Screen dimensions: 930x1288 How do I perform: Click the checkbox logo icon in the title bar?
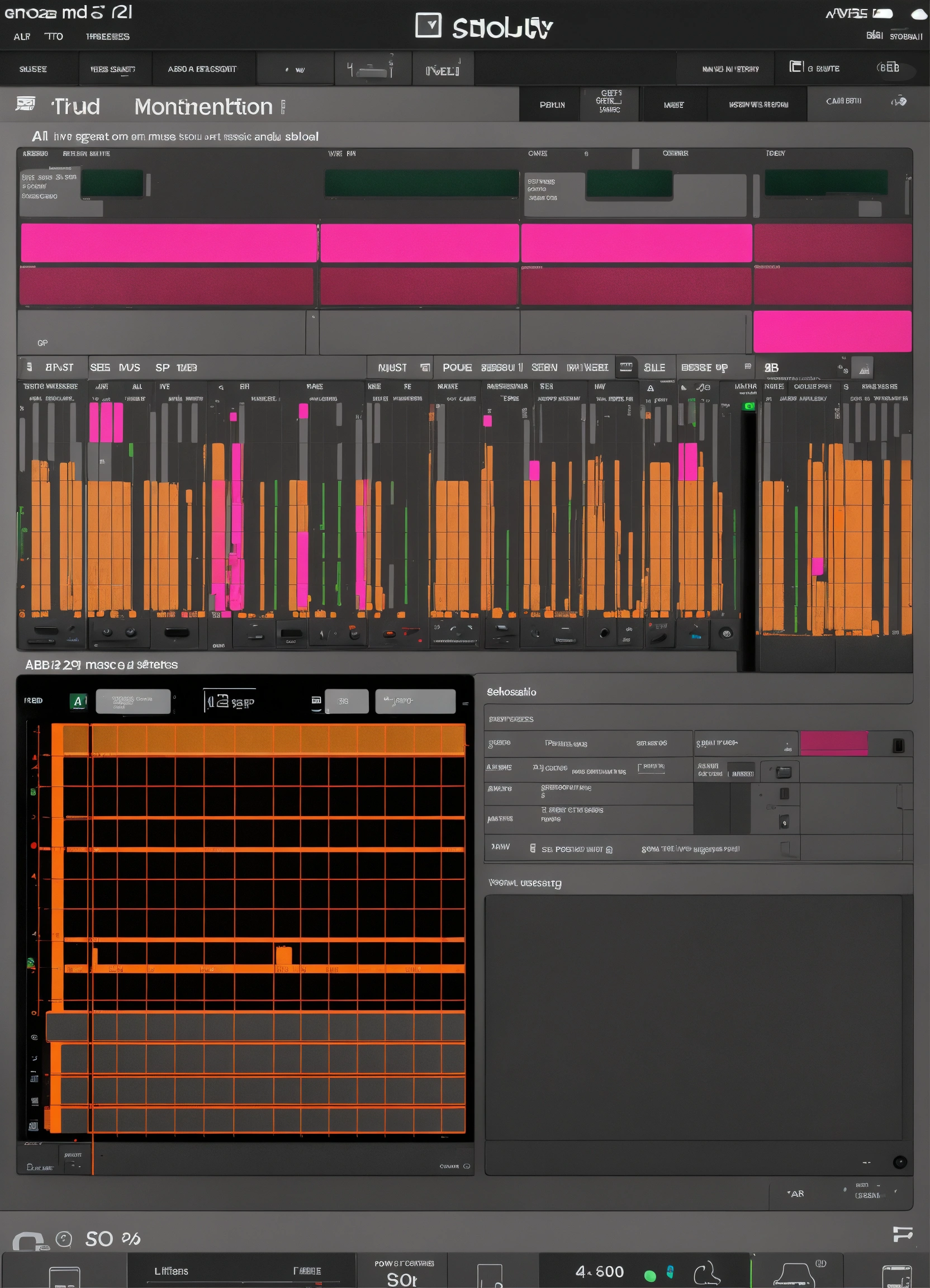point(428,26)
